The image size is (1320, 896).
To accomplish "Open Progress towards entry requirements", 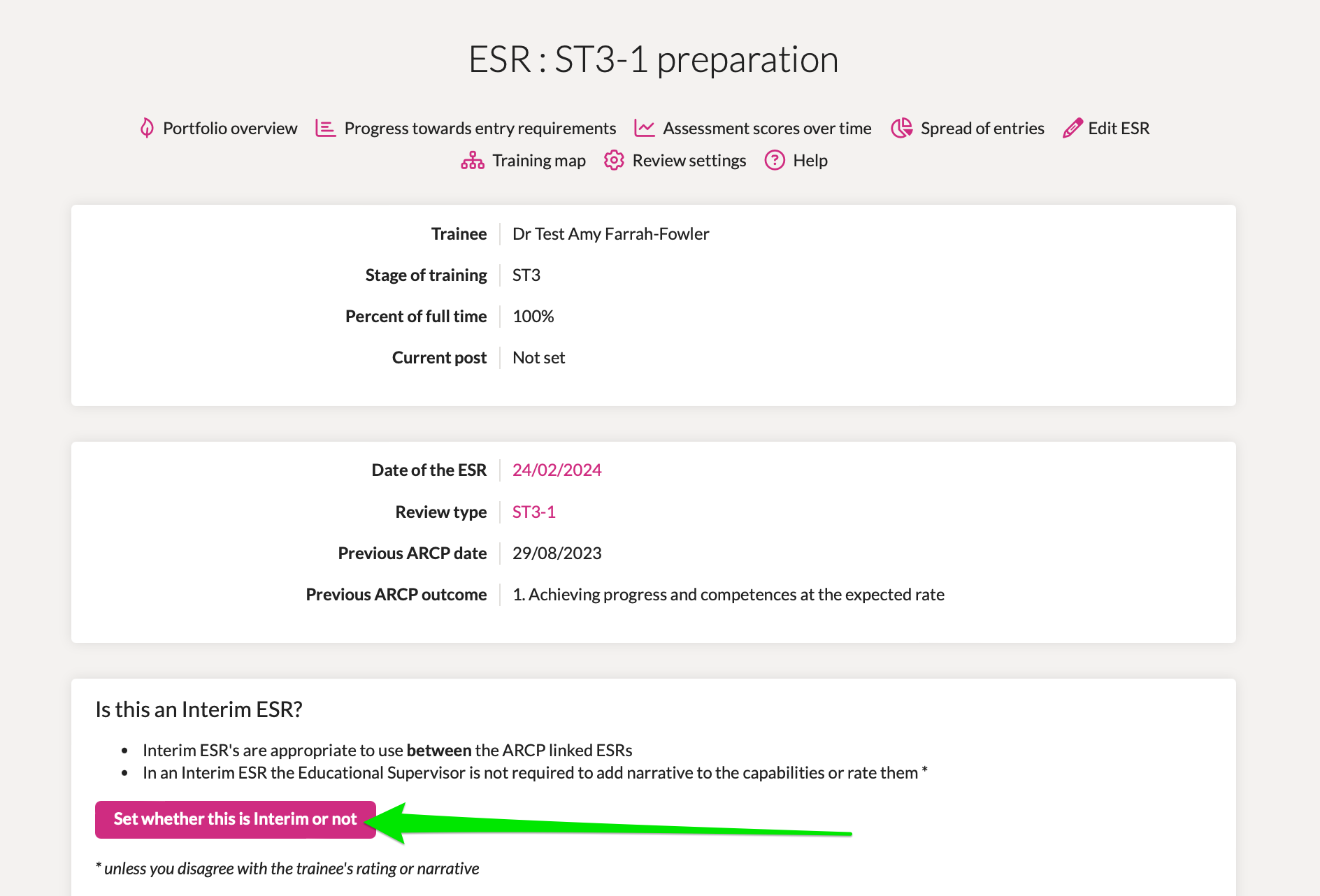I will tap(480, 128).
